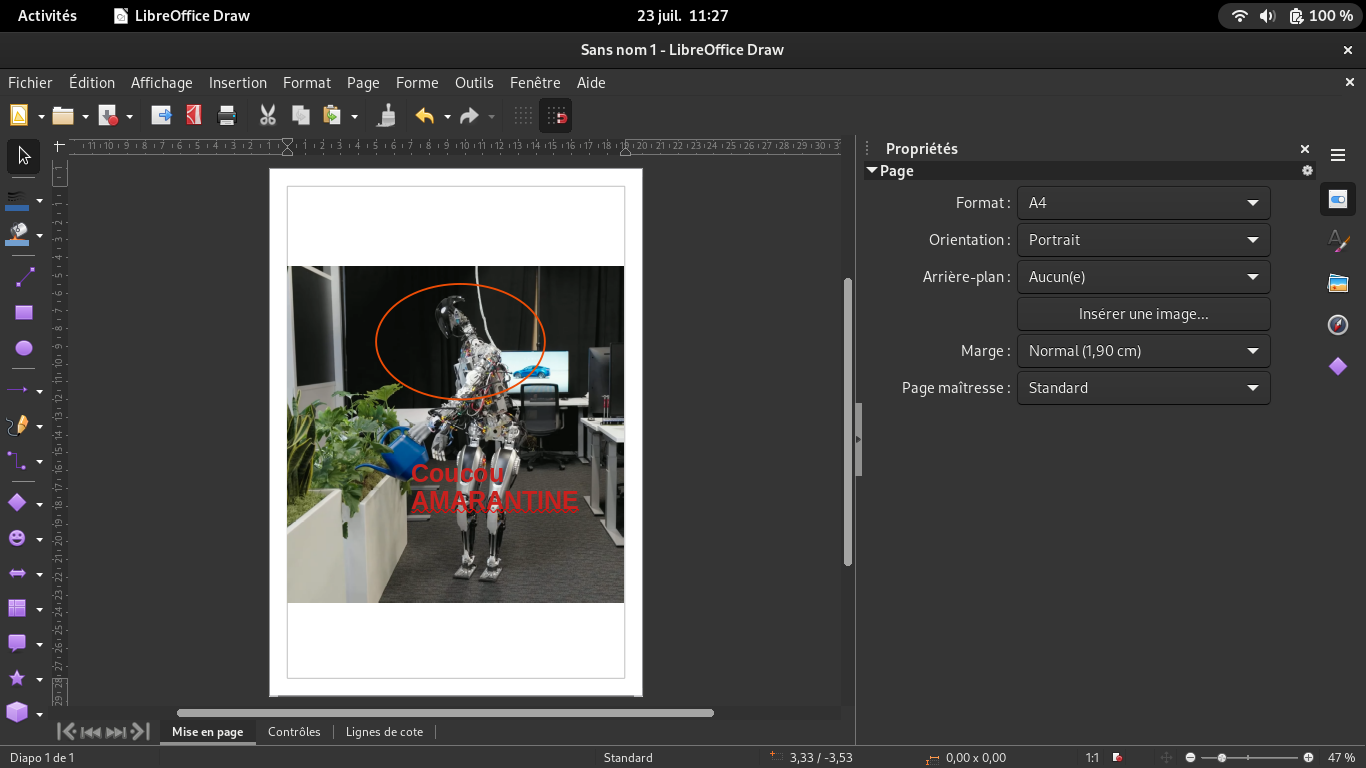
Task: Zoom in with the plus button
Action: (1309, 758)
